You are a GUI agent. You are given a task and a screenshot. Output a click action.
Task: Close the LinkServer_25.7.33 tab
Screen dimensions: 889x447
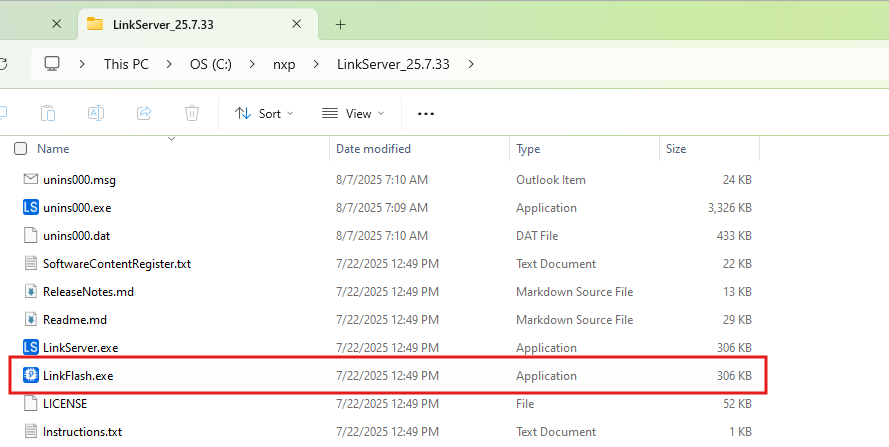pos(297,24)
